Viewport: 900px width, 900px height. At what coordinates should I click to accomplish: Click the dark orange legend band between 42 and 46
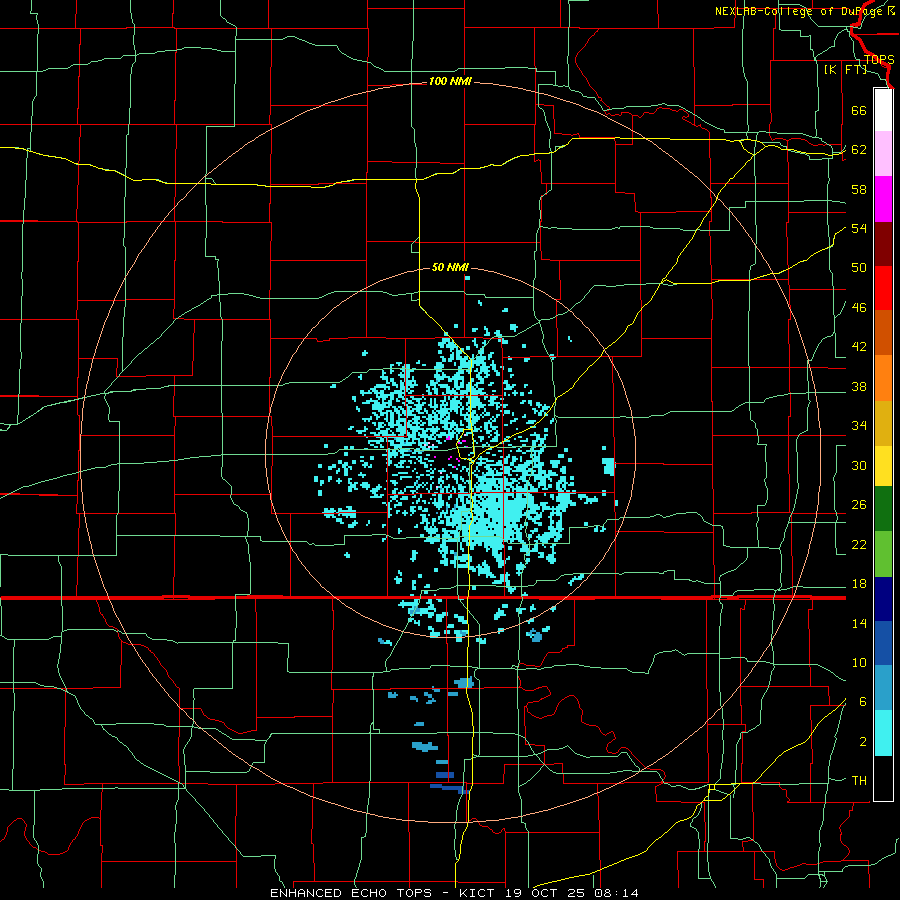[x=883, y=333]
